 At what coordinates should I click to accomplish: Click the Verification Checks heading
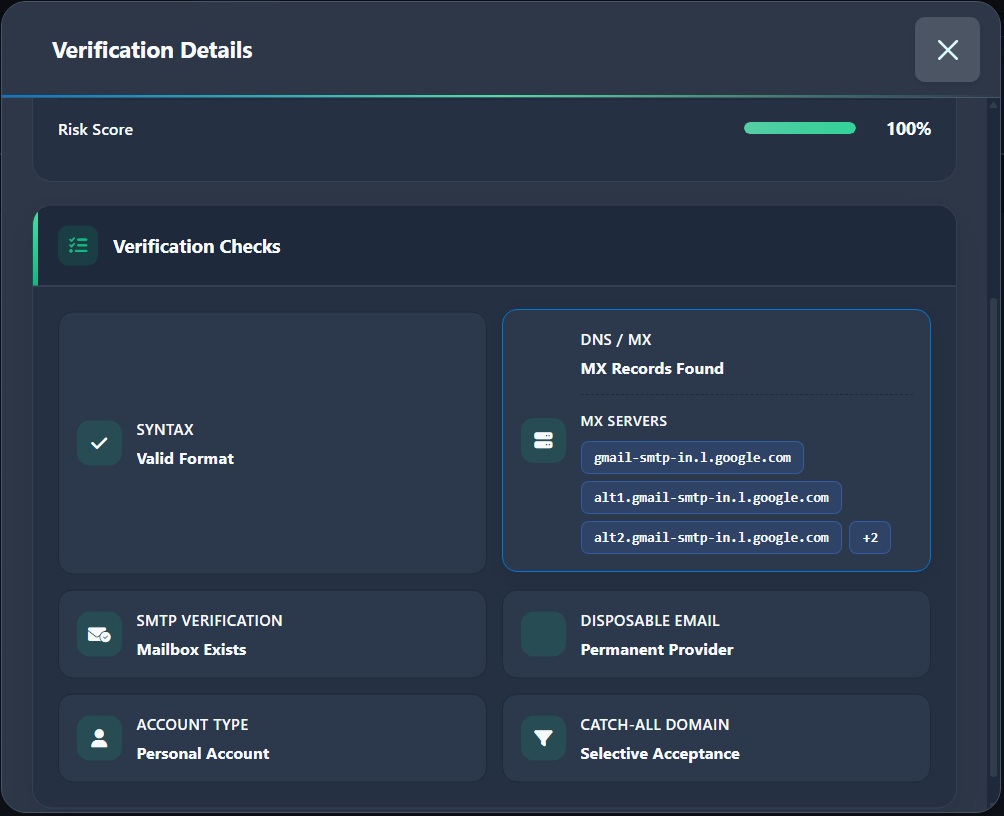click(x=197, y=247)
